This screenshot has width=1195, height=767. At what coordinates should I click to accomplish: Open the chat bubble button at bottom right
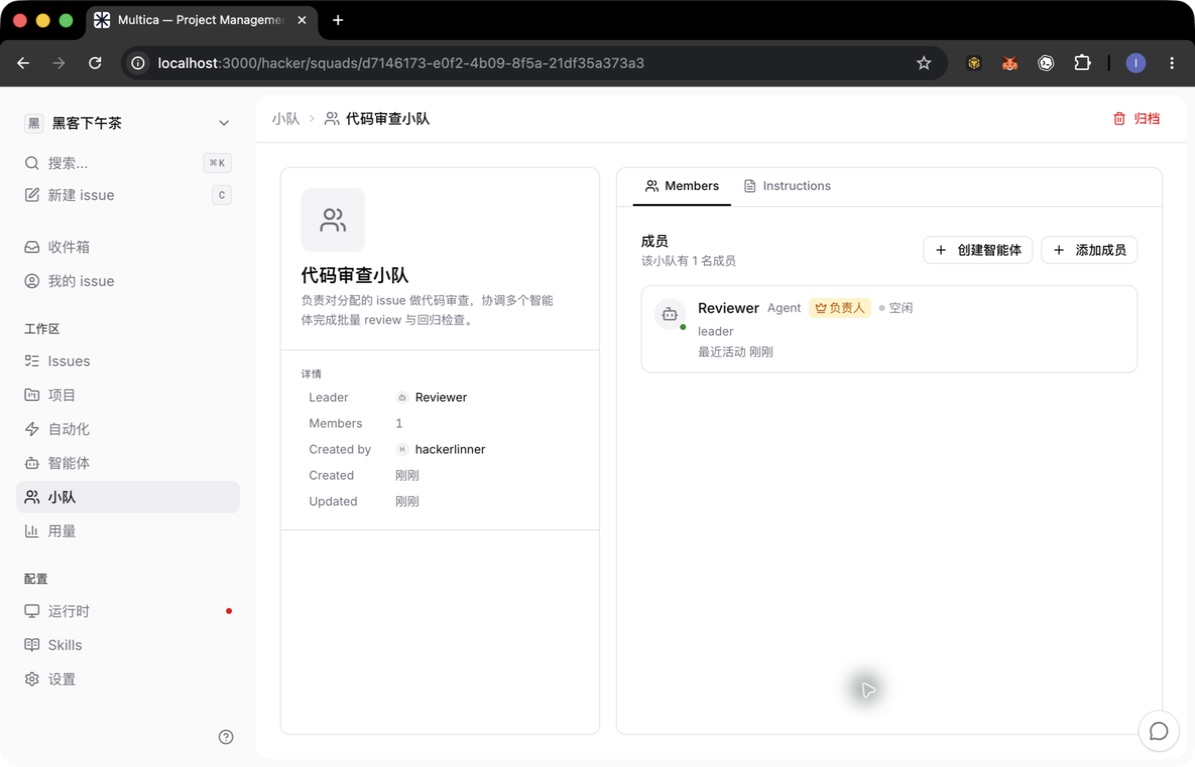point(1158,731)
